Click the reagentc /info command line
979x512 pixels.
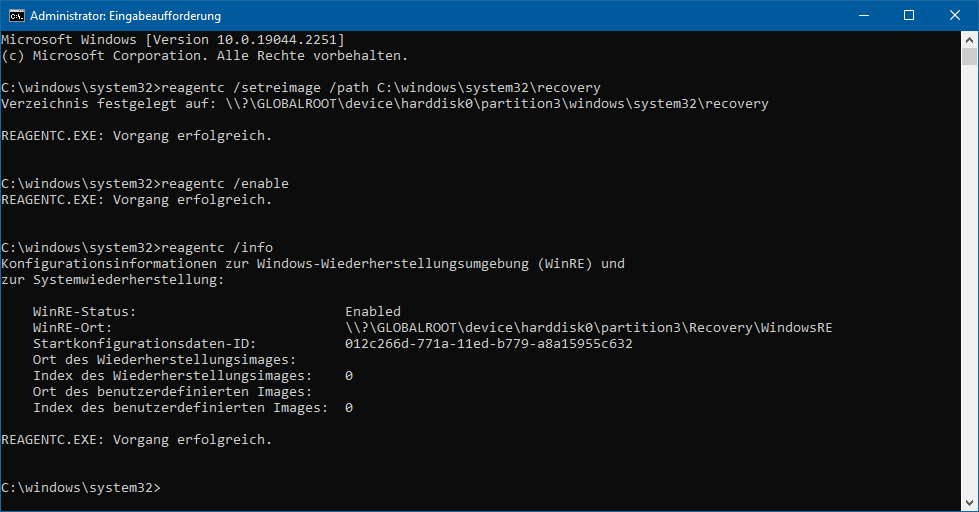137,248
